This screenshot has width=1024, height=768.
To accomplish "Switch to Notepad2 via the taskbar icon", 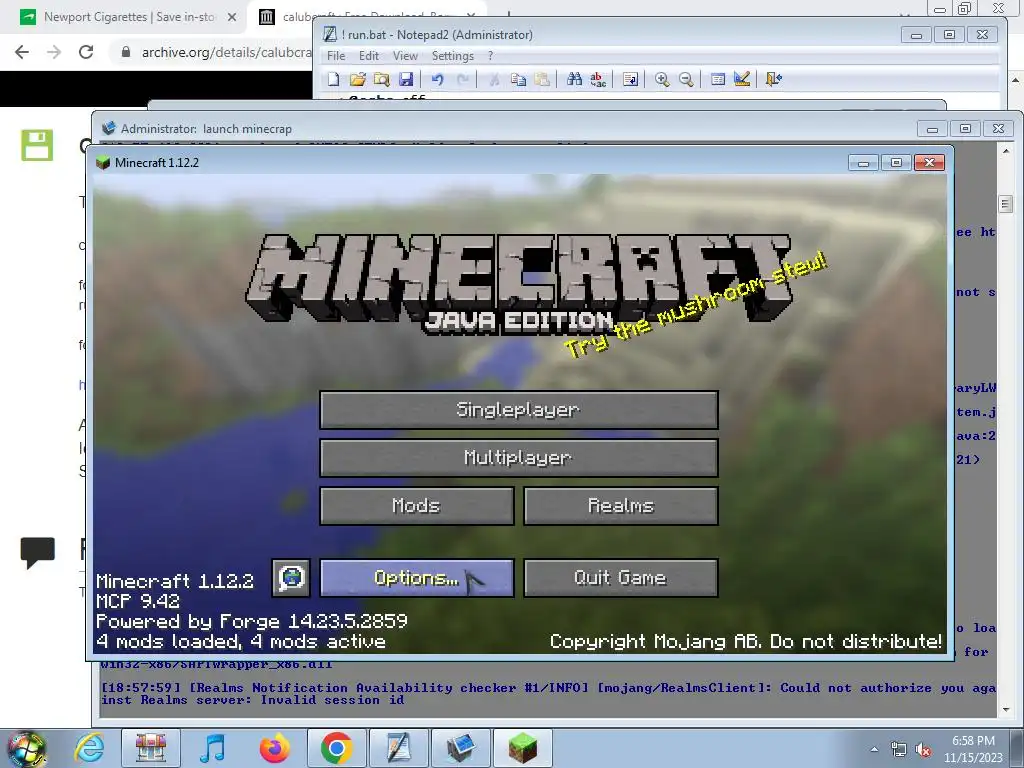I will [x=398, y=748].
